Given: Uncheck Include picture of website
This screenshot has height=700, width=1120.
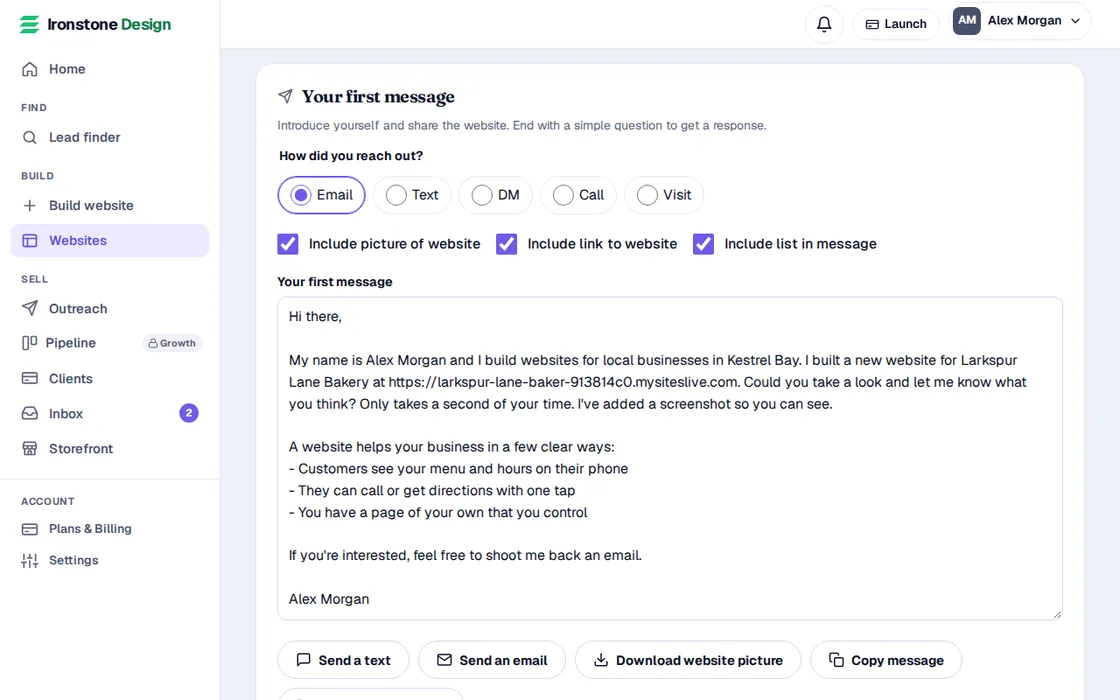Looking at the screenshot, I should click(288, 244).
